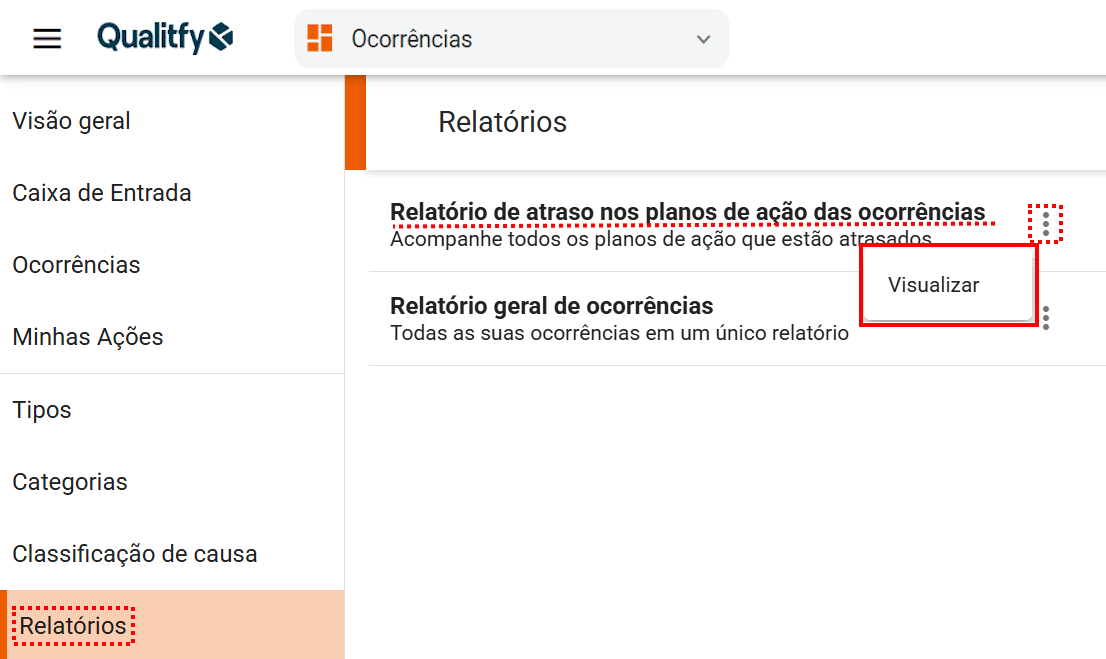Click the Relatório geral de ocorrências title

click(551, 305)
